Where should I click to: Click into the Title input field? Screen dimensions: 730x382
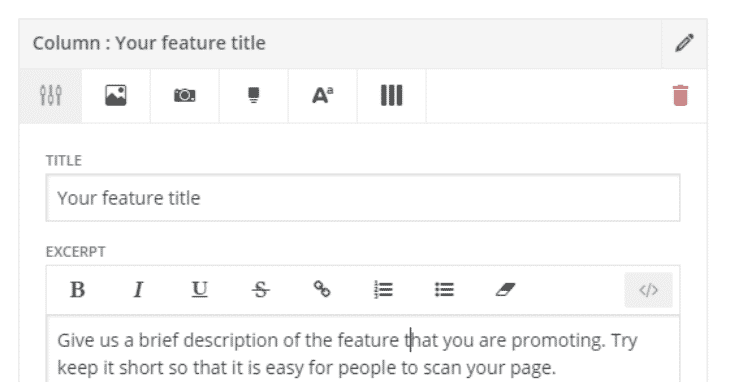coord(363,198)
